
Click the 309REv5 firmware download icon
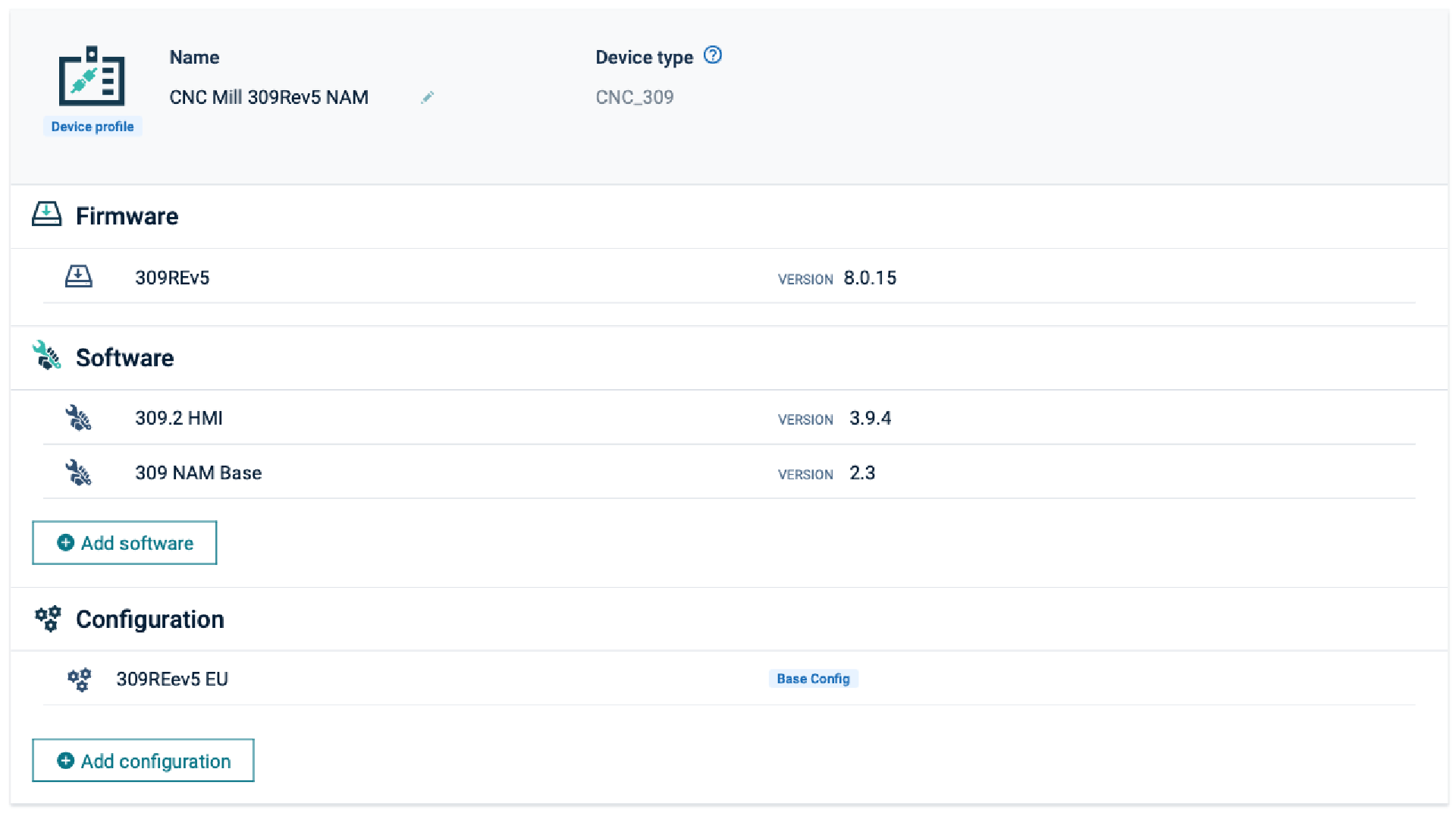point(79,276)
